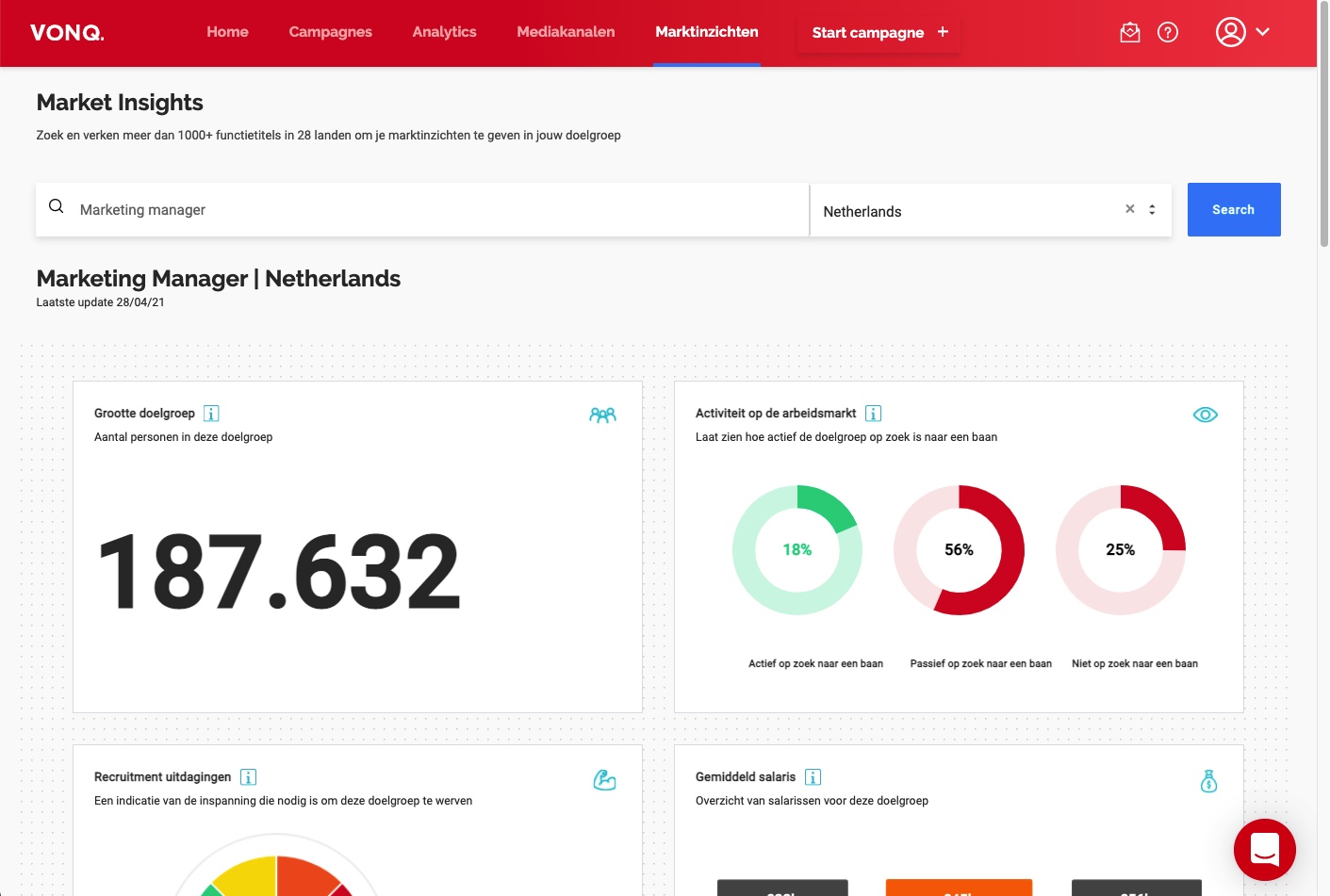Screen dimensions: 1330x896
Task: Click the Market Insights page title
Action: point(120,103)
